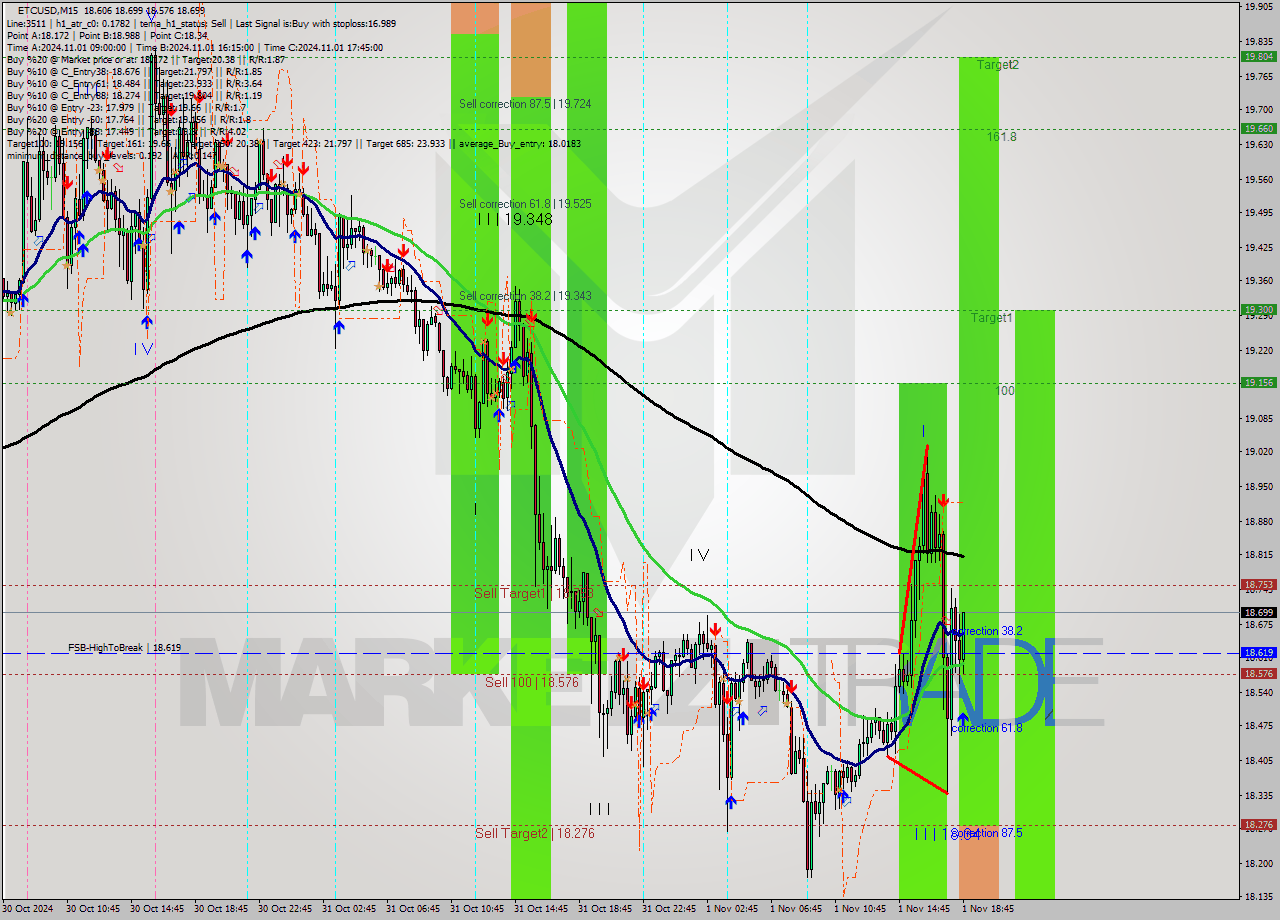
Task: Click the 'Point A:18.172' text
Action: (x=39, y=35)
